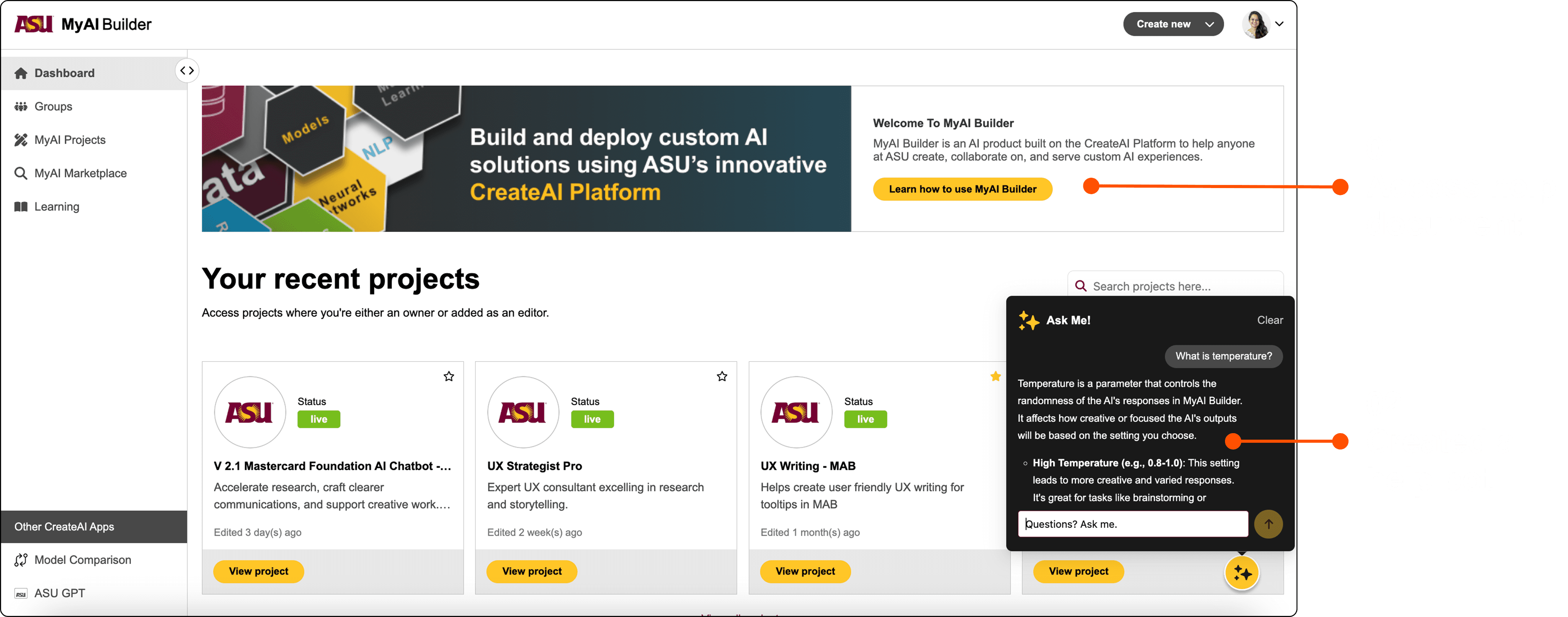Click the Groups people icon

click(x=21, y=106)
